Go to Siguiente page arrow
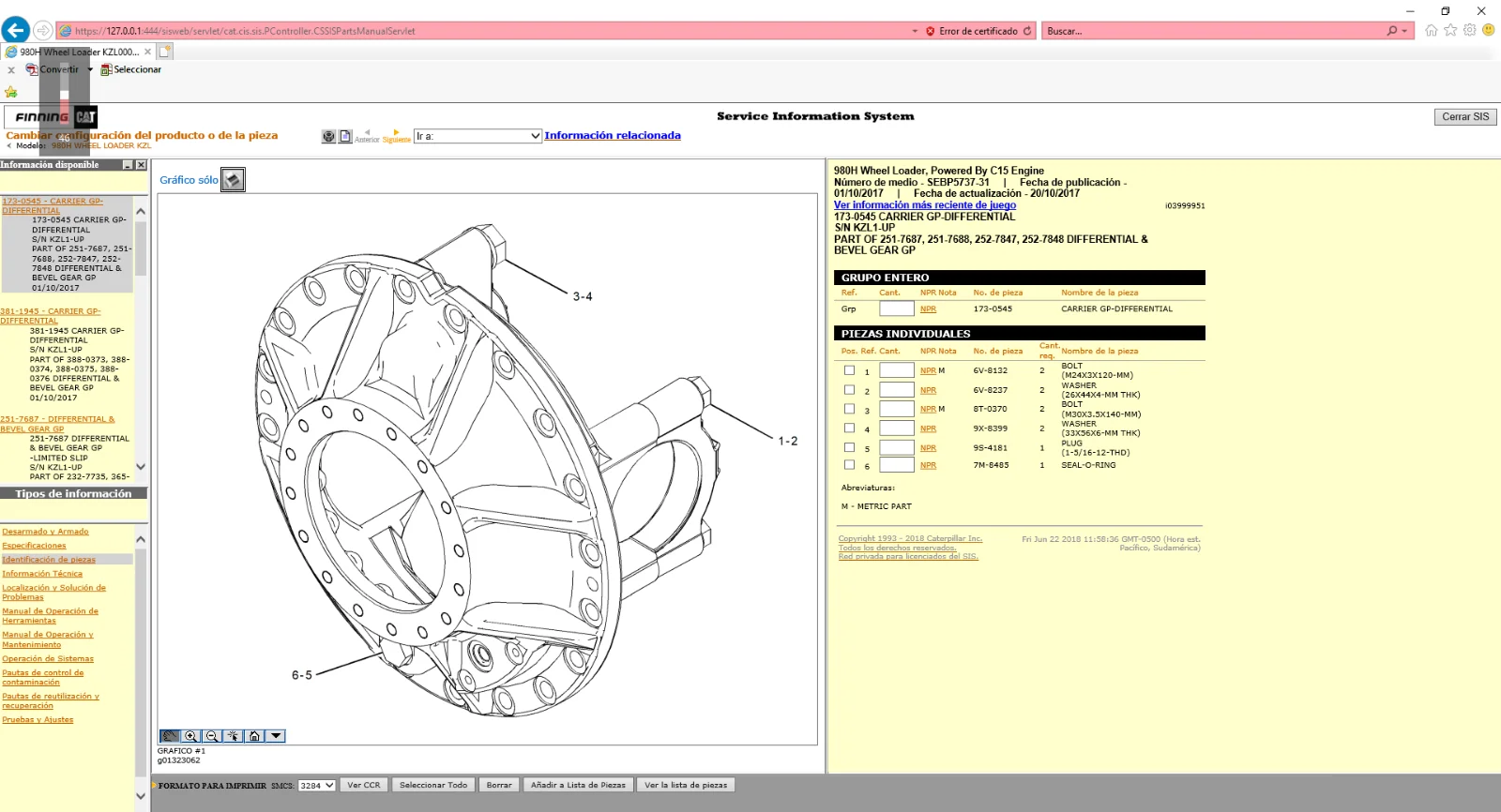Image resolution: width=1501 pixels, height=812 pixels. (x=396, y=136)
